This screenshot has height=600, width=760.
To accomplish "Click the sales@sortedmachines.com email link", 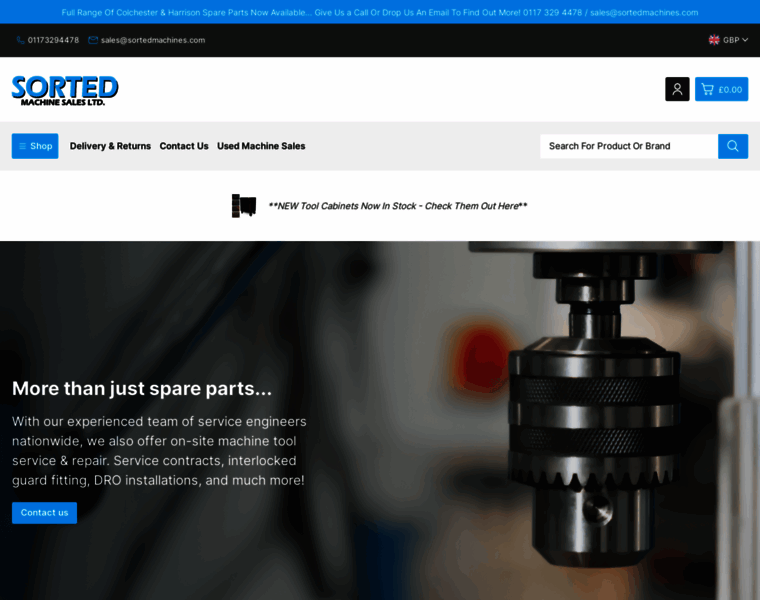I will 152,40.
